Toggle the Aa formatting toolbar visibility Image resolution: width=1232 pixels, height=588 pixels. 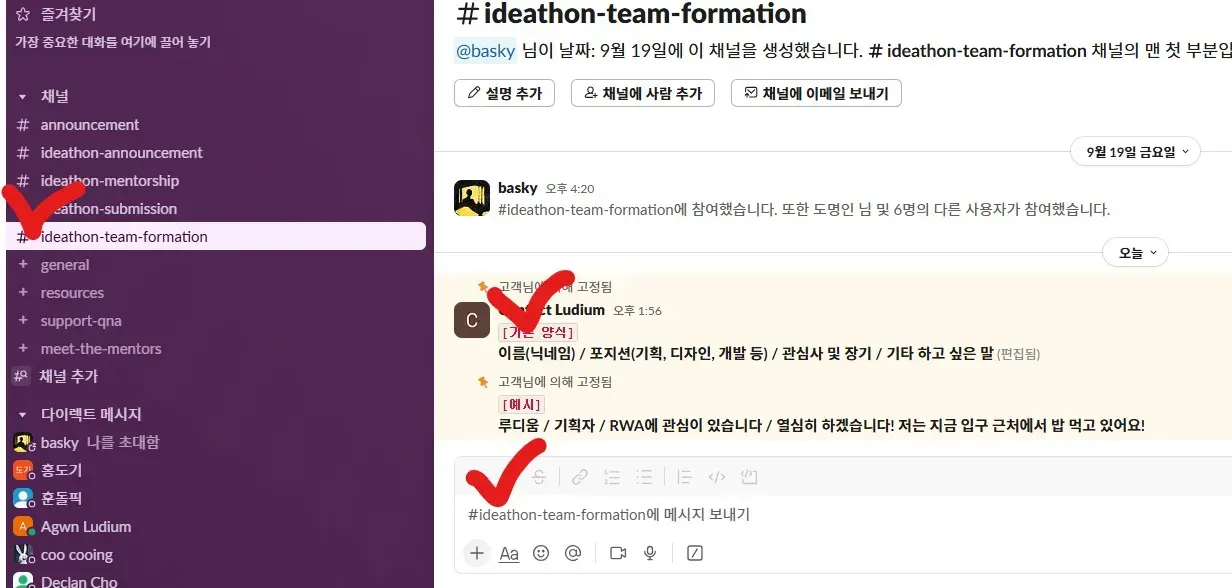click(509, 553)
